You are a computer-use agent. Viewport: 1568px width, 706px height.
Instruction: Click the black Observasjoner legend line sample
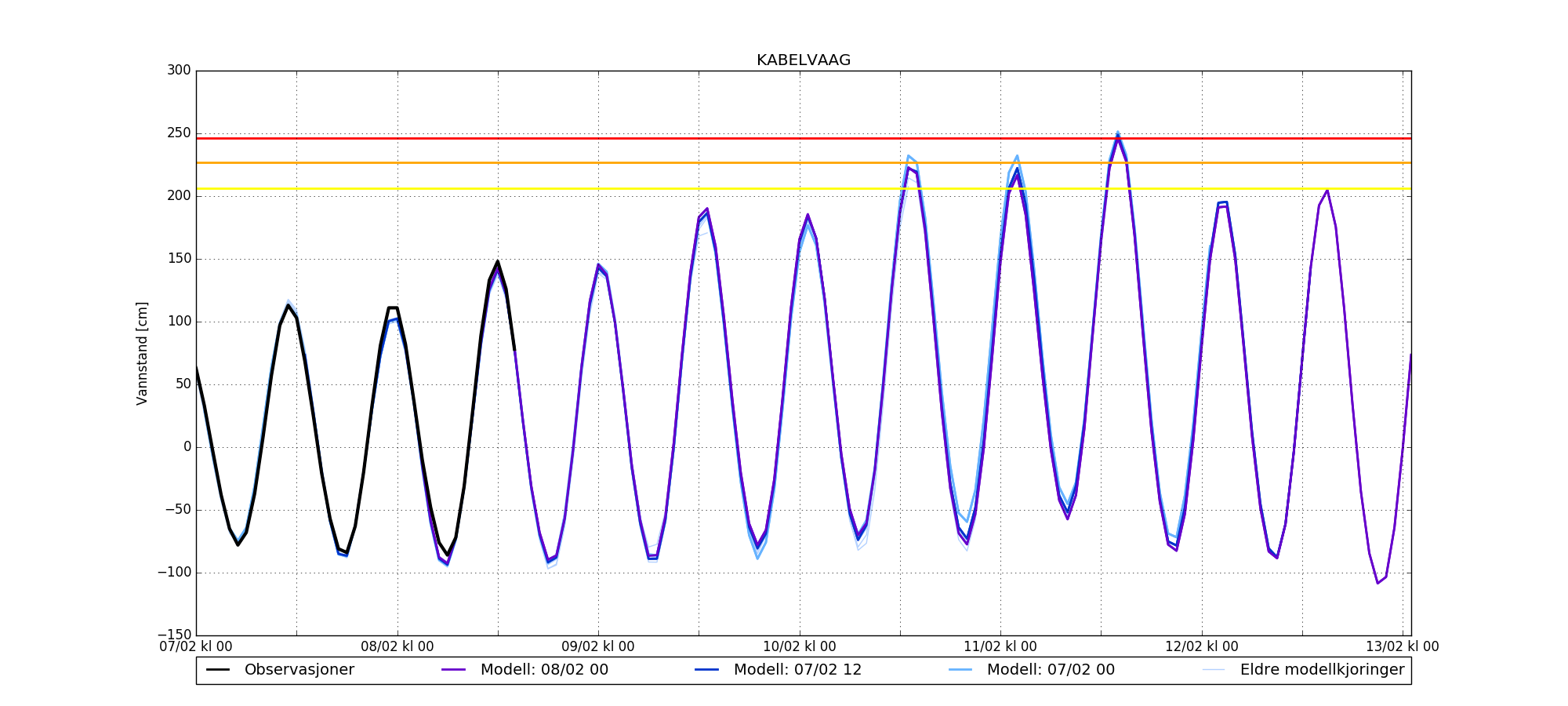(218, 670)
